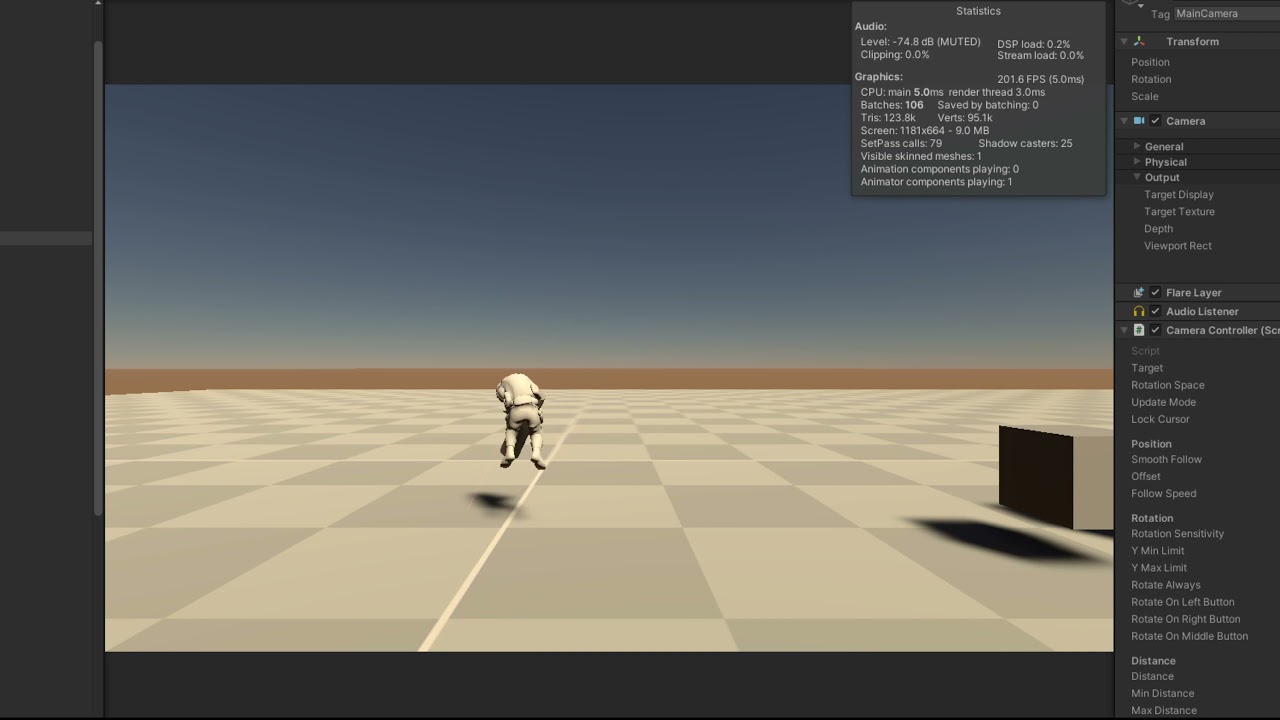
Task: Click the Audio Level muted readout
Action: click(920, 42)
